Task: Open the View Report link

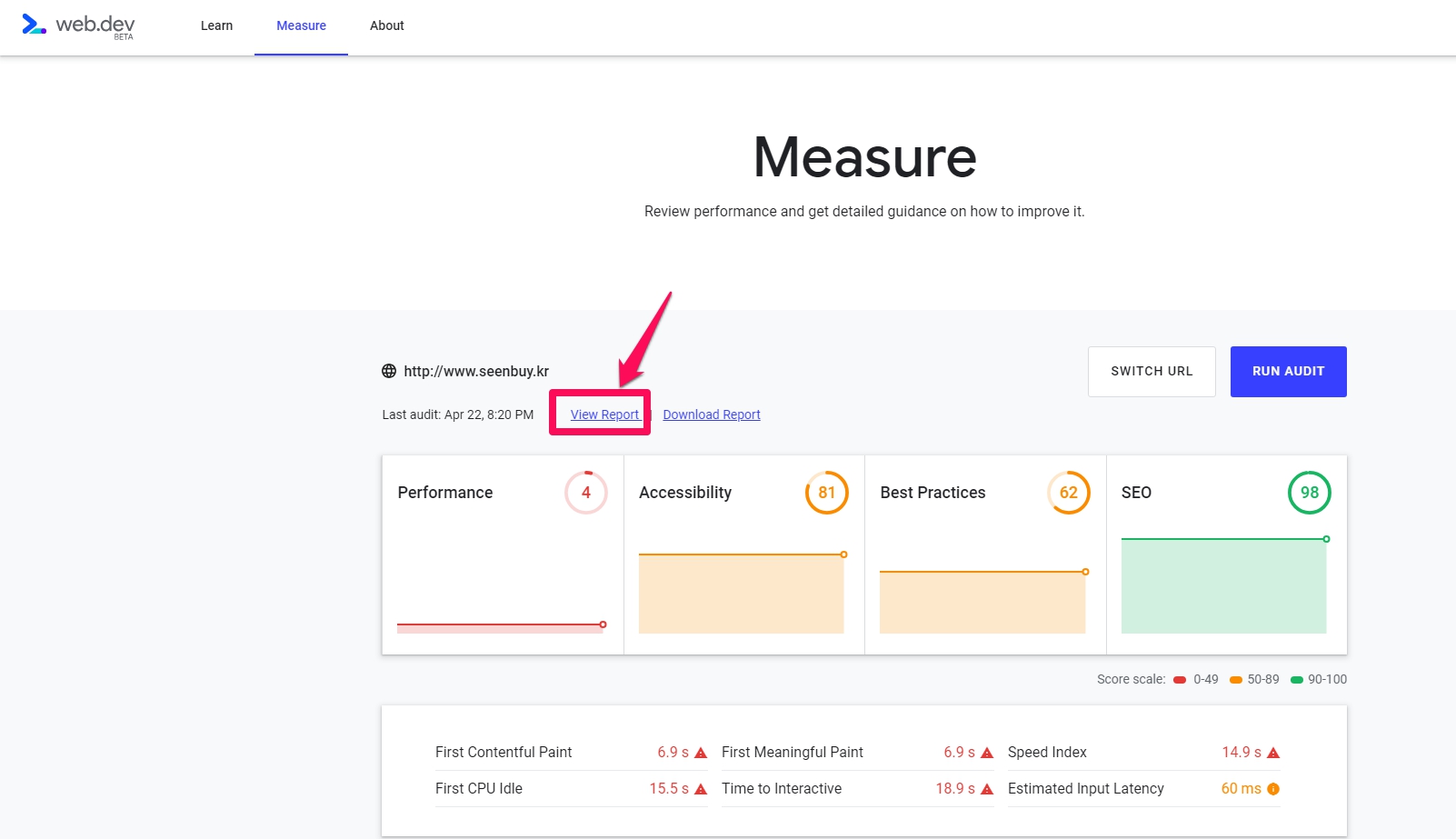Action: 604,415
